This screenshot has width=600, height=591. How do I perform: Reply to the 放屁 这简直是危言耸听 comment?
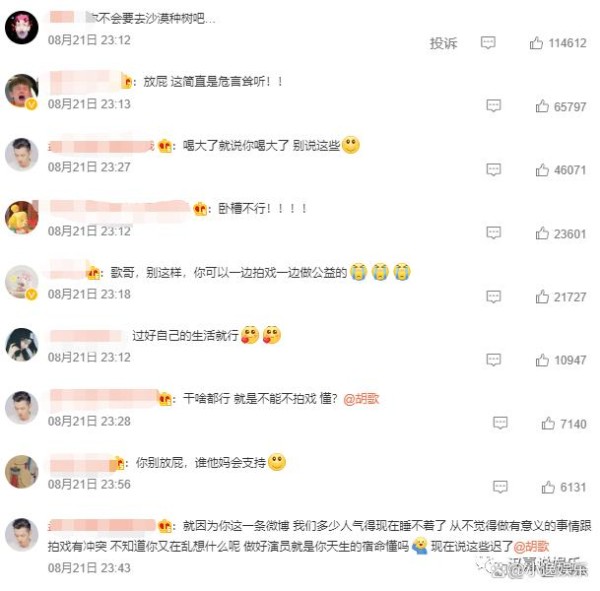click(493, 105)
